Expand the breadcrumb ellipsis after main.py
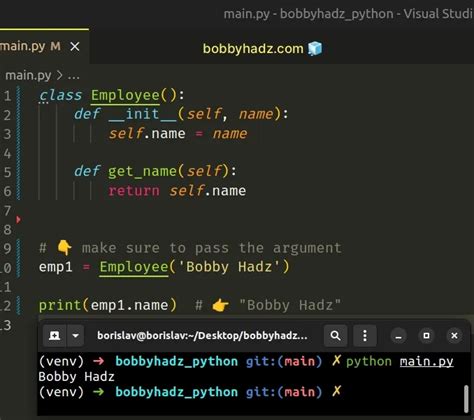 pyautogui.click(x=73, y=76)
